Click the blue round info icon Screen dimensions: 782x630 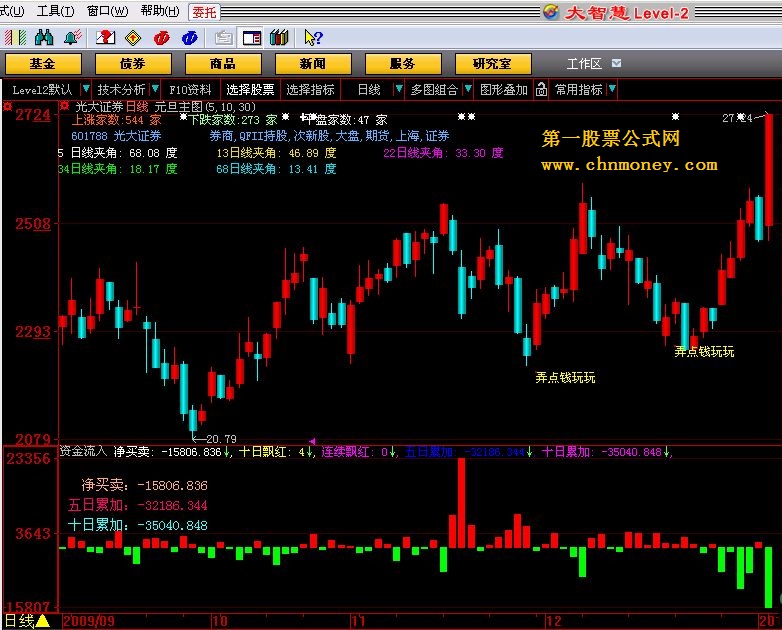190,37
